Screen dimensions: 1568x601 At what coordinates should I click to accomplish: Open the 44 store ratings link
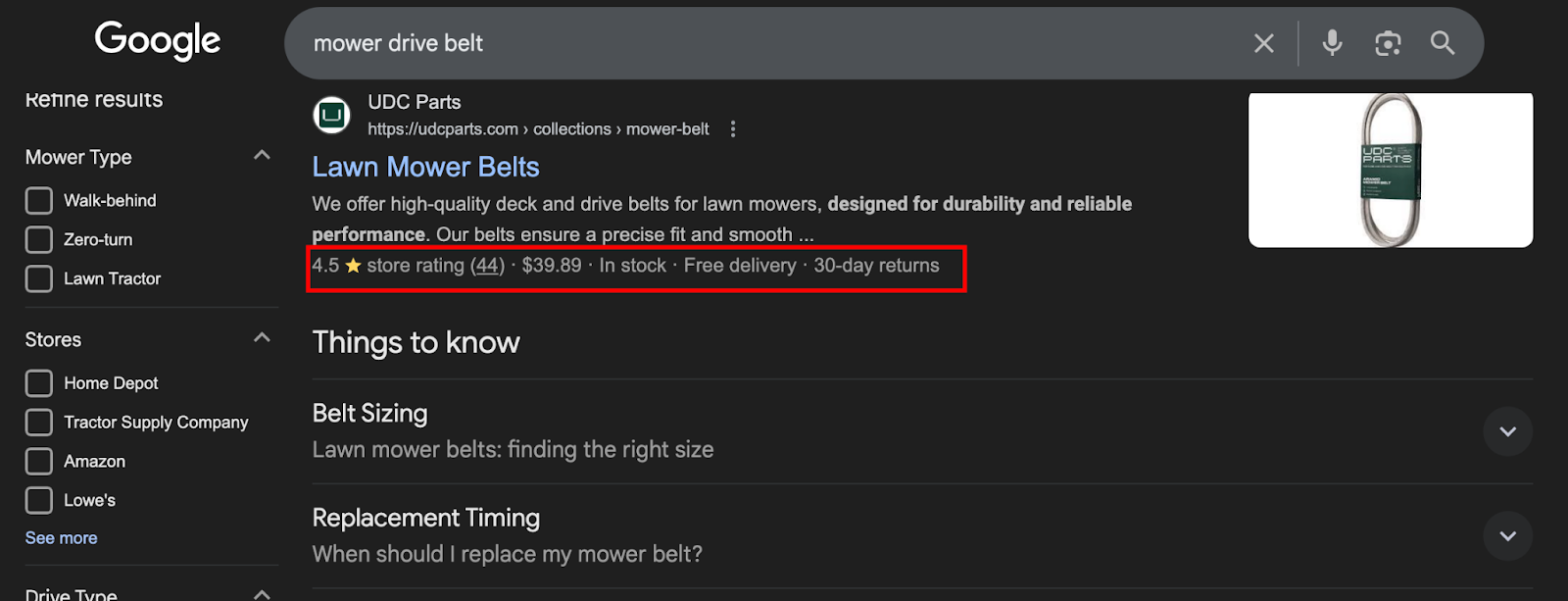pyautogui.click(x=487, y=266)
